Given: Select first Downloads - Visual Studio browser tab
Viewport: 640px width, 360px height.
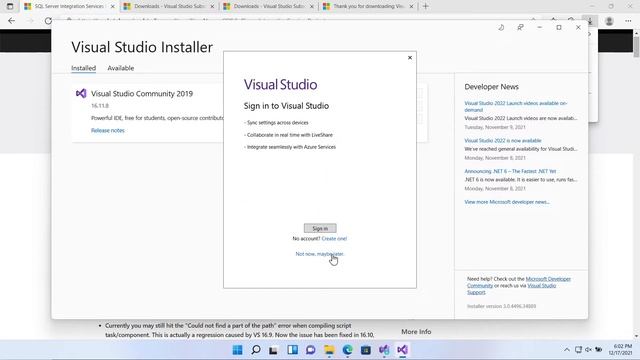Looking at the screenshot, I should coord(169,7).
